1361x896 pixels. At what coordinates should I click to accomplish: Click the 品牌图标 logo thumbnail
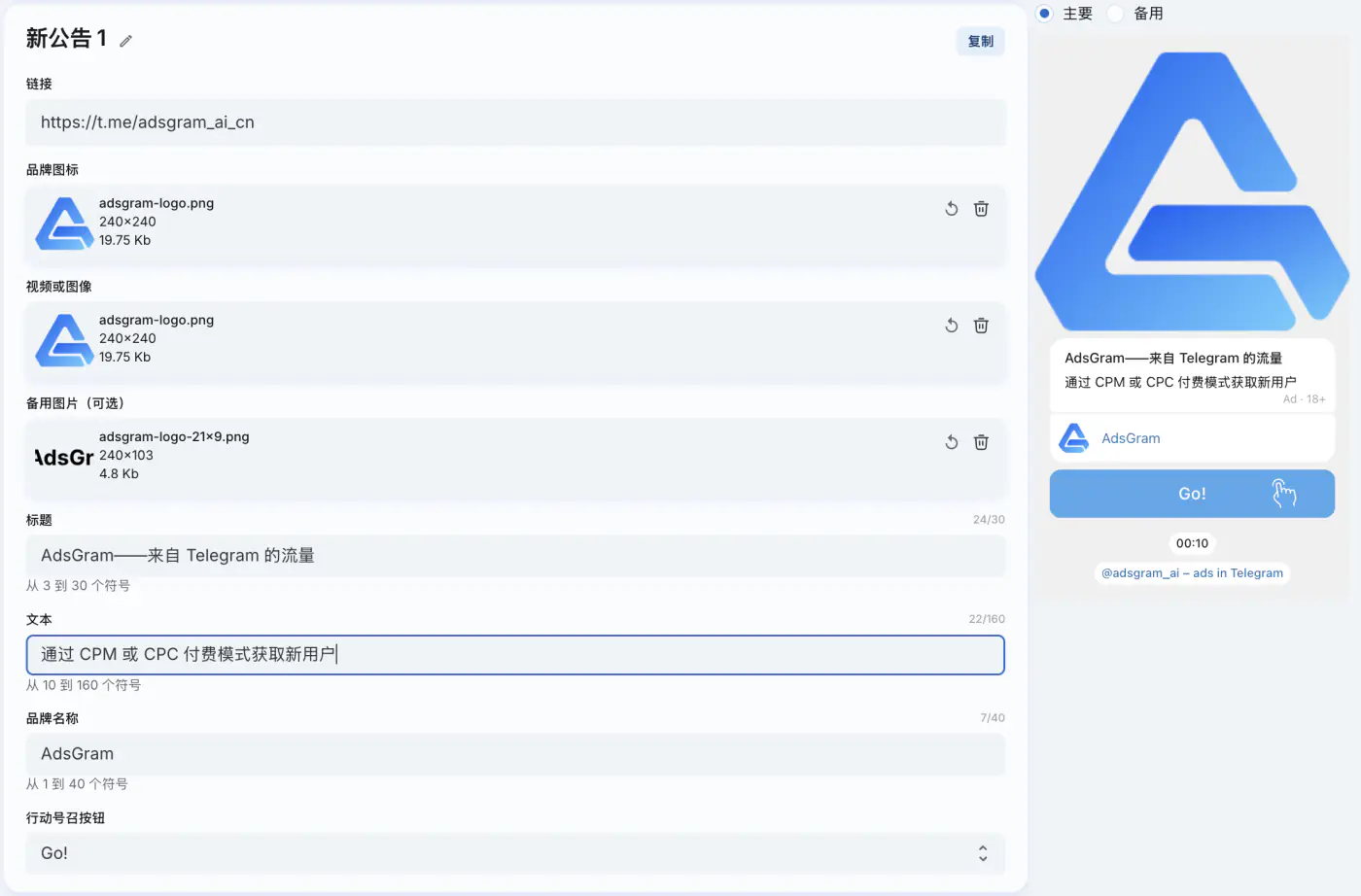coord(64,224)
